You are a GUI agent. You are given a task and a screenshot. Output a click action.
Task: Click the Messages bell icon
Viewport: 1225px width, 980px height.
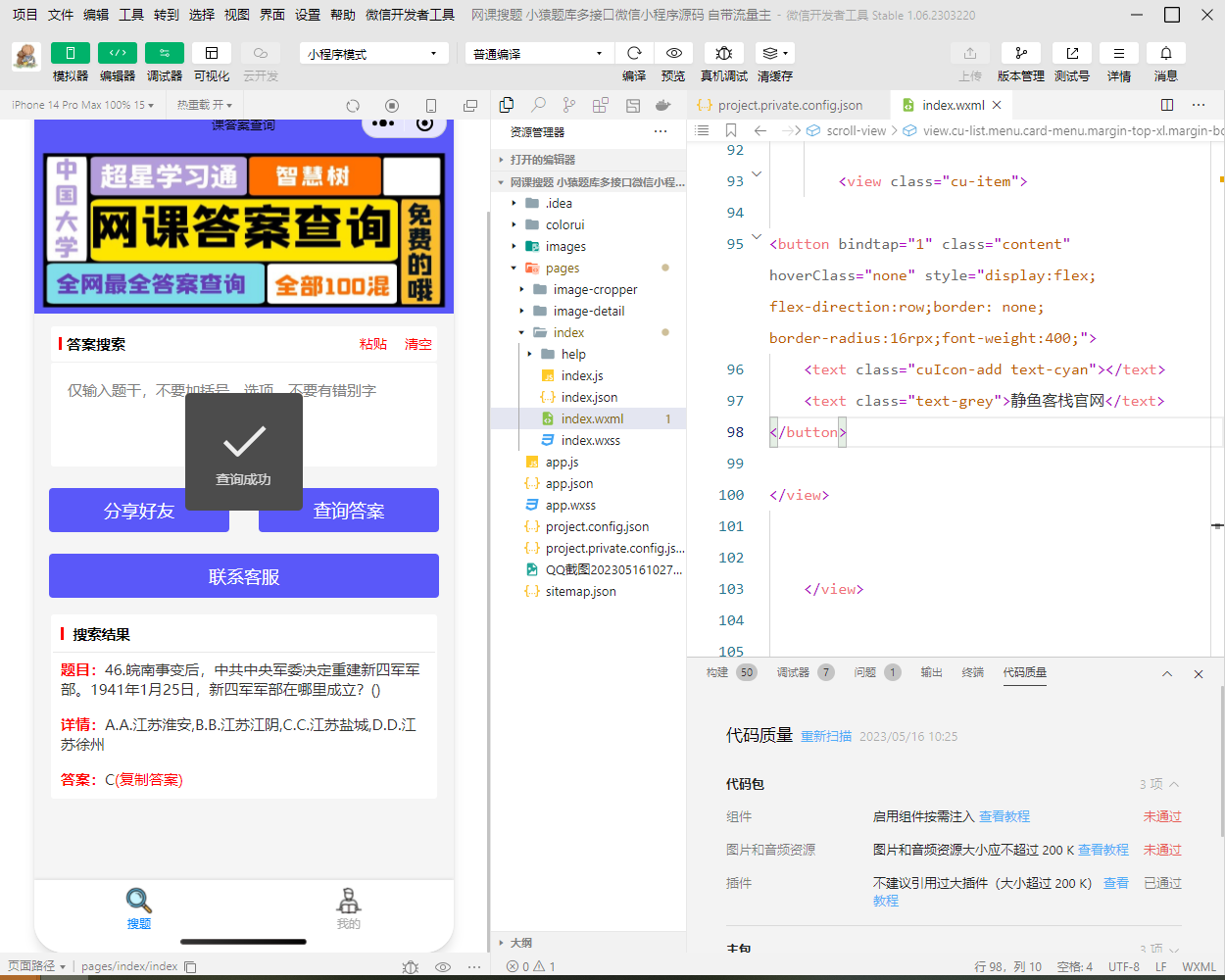pos(1165,53)
